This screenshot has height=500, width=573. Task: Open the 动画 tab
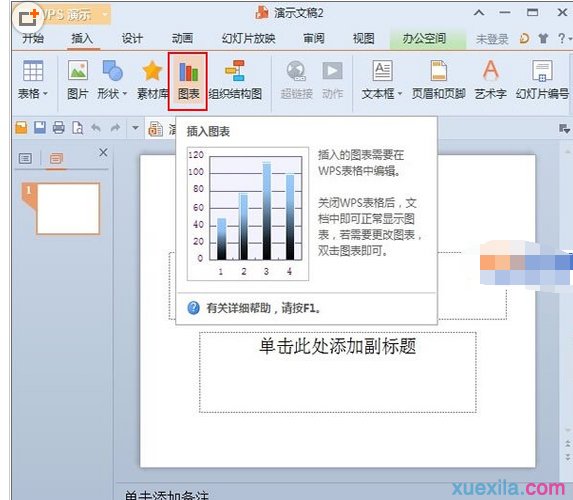[182, 38]
